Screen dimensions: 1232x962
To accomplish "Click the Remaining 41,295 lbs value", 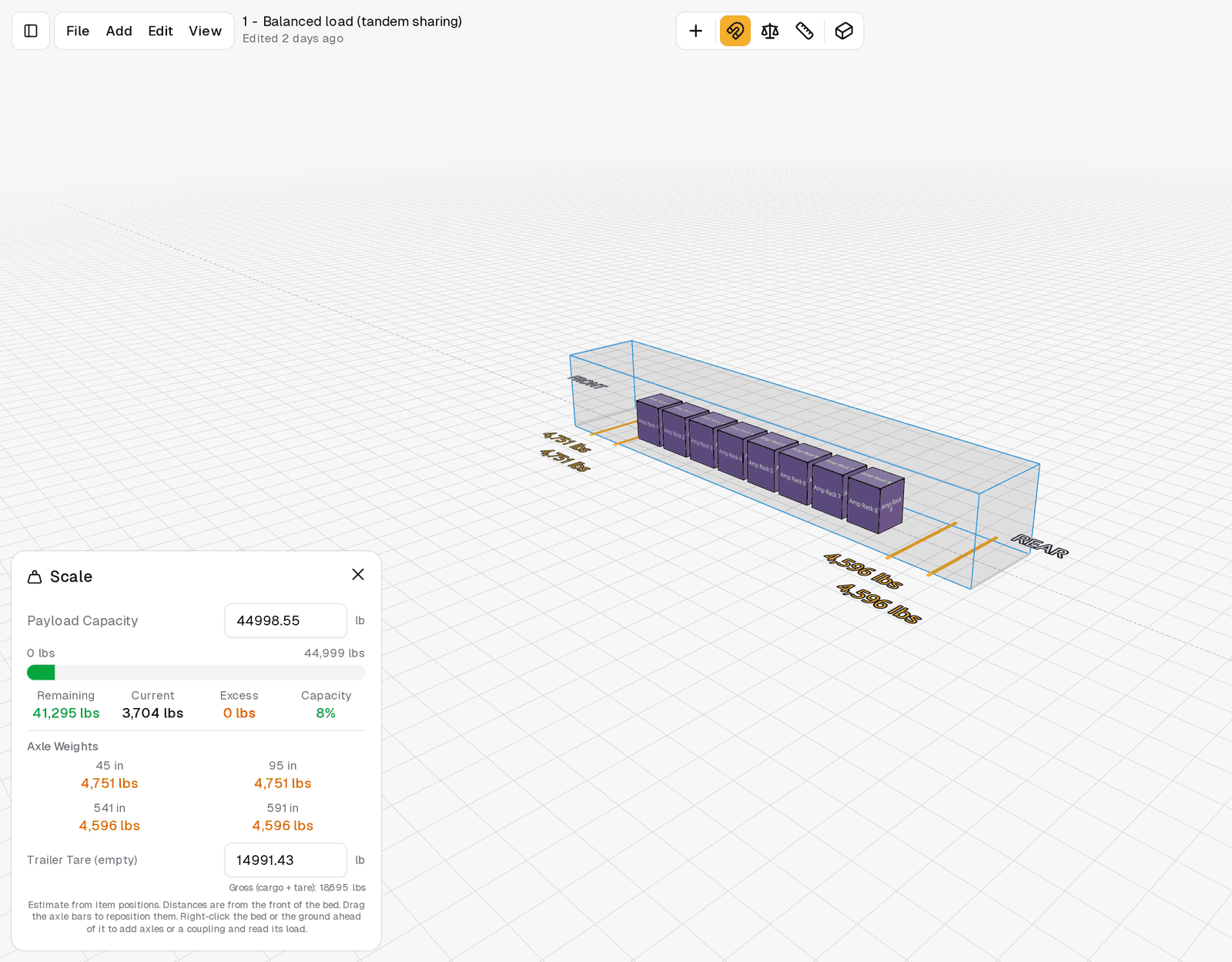I will coord(66,713).
